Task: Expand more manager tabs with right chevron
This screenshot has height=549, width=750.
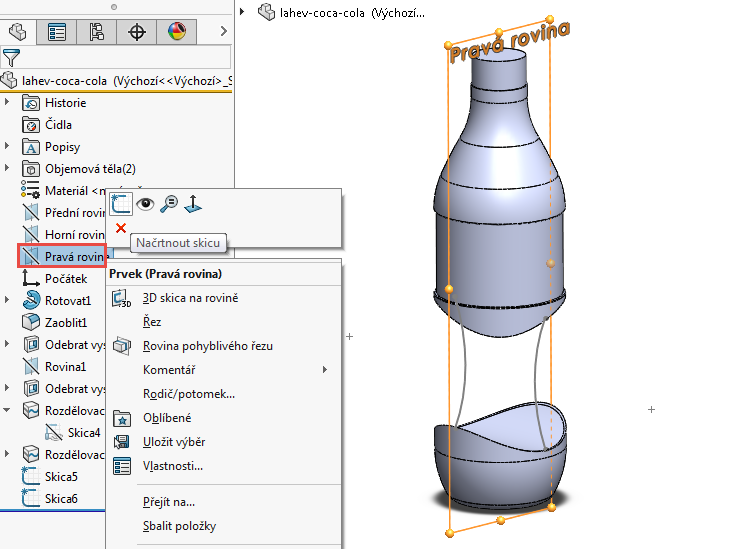Action: [223, 32]
